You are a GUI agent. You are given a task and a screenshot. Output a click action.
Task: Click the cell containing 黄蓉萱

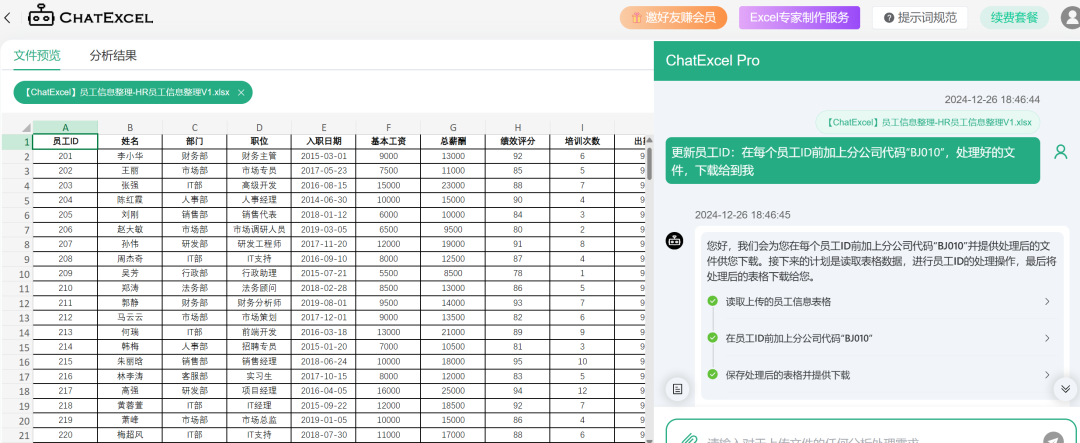129,405
